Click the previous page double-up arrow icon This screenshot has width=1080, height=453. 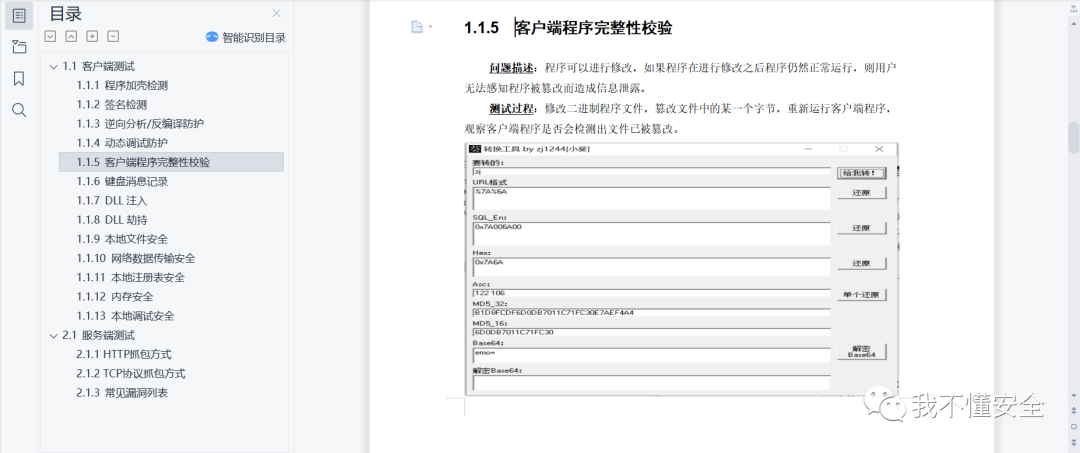point(1073,410)
